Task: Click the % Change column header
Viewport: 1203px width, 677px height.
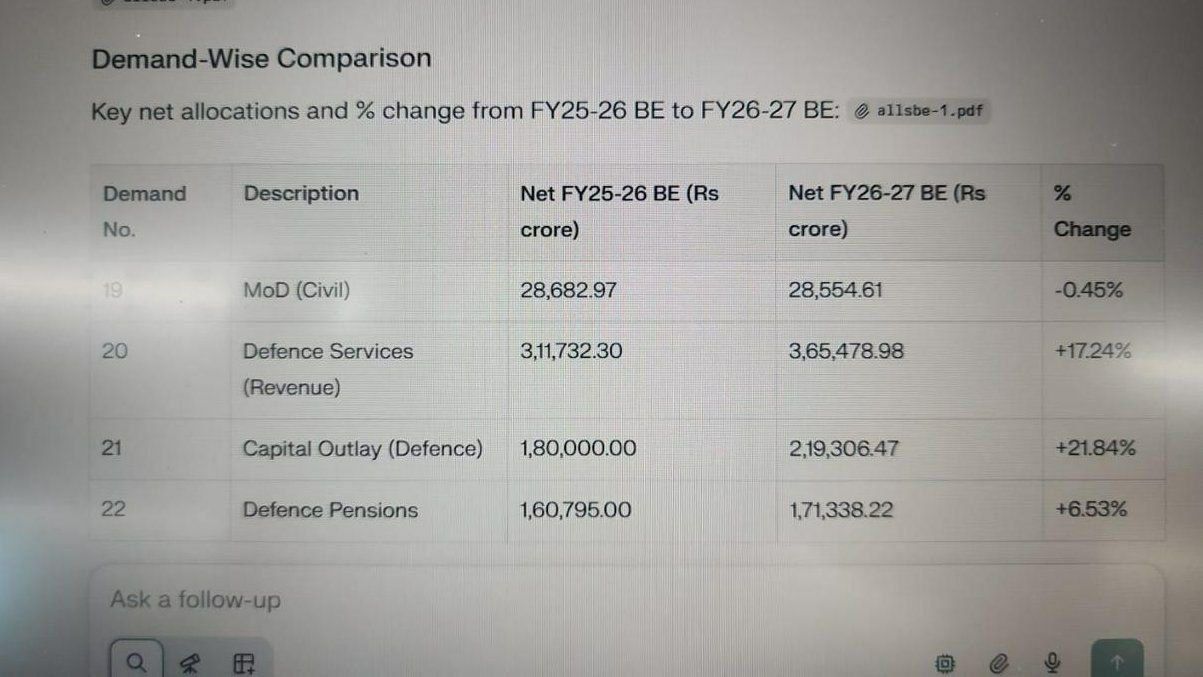Action: click(1091, 211)
